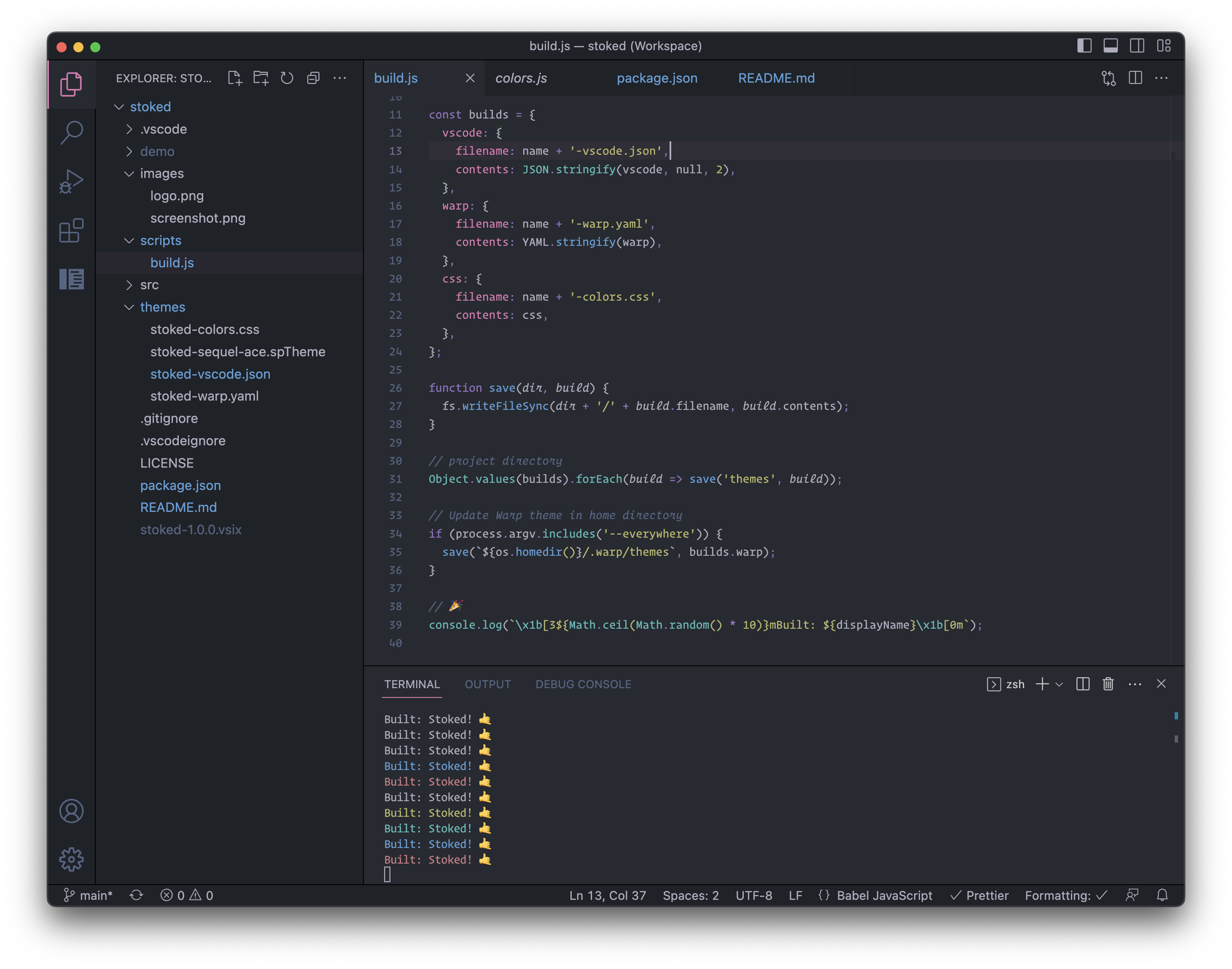Toggle the secondary side bar
The height and width of the screenshot is (969, 1232).
point(1137,46)
